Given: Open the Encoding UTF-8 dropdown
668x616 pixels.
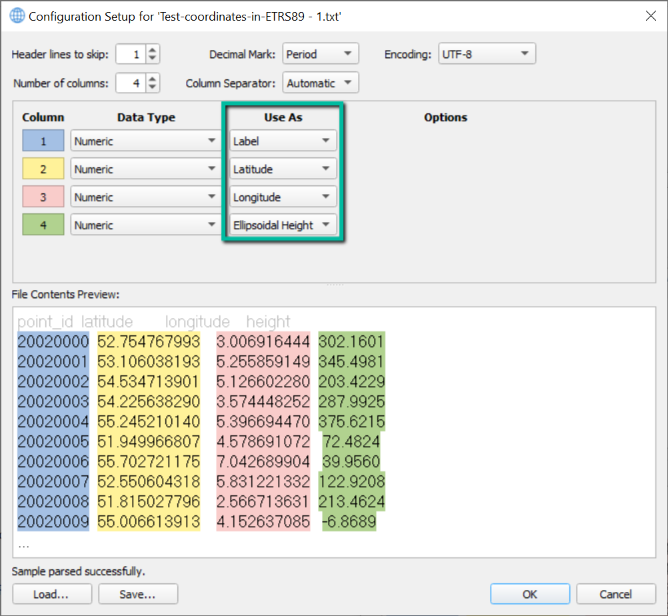Looking at the screenshot, I should pyautogui.click(x=485, y=54).
